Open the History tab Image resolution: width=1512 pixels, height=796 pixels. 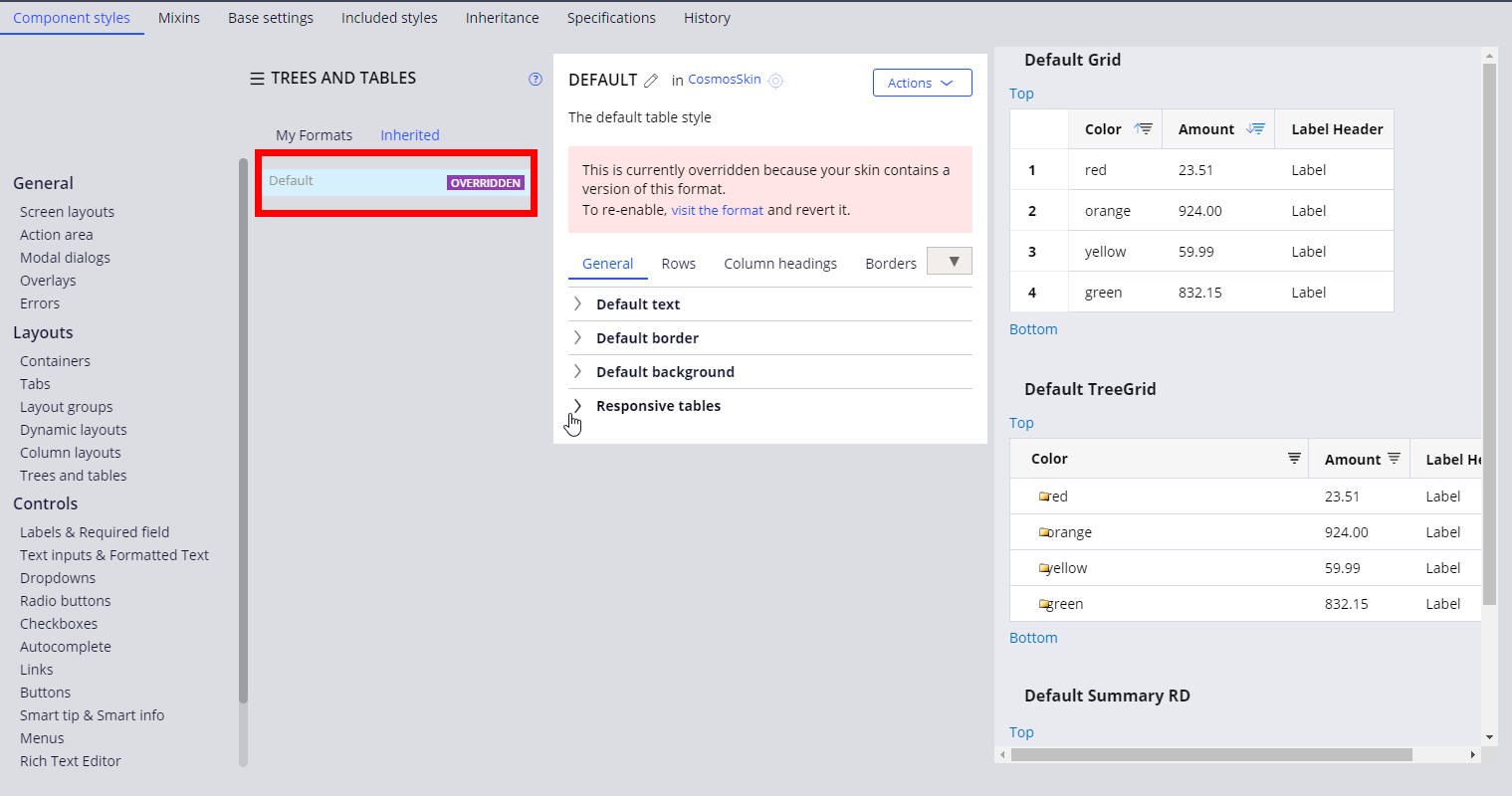tap(707, 18)
